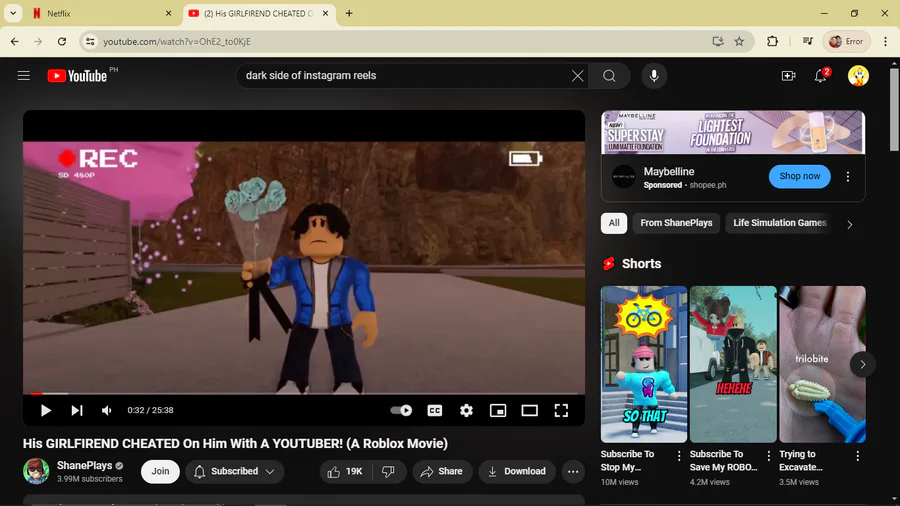Open a new browser tab

[x=349, y=13]
